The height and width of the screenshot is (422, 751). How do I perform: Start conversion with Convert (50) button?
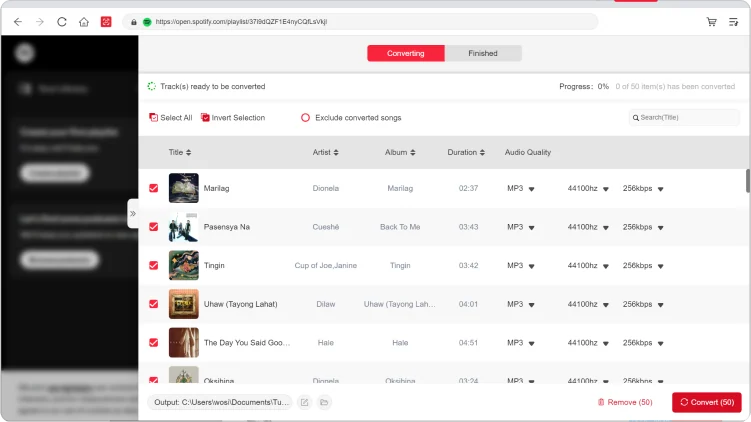[x=706, y=402]
